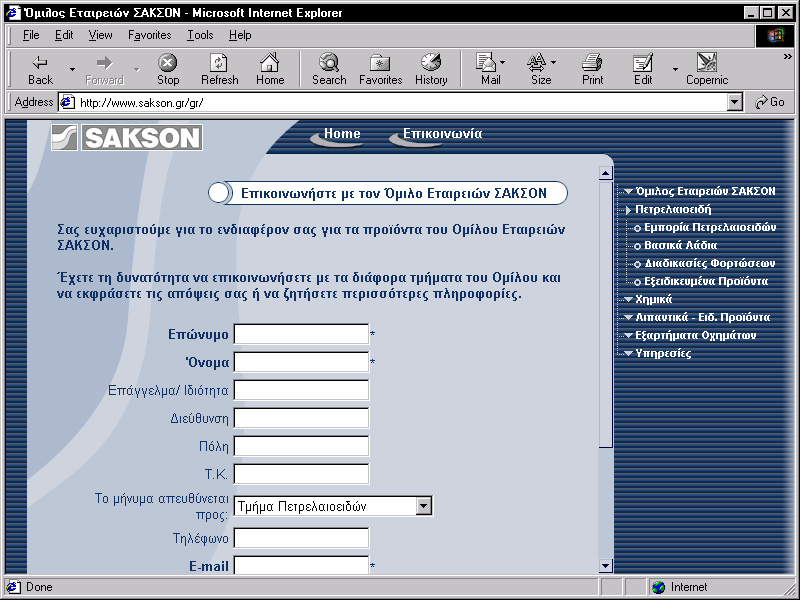The width and height of the screenshot is (800, 600).
Task: Open the Εξειδικευμένα Προϊόντα link
Action: (x=706, y=281)
